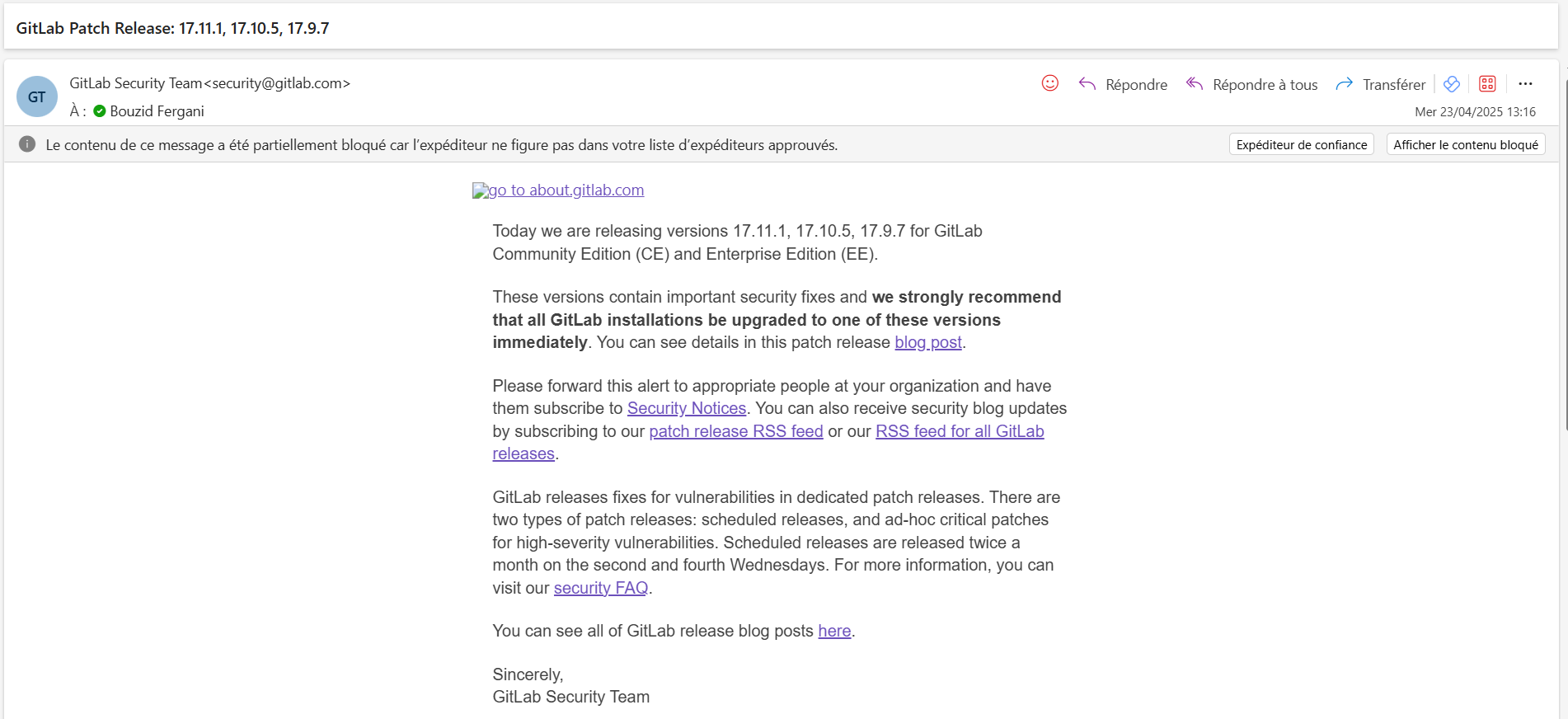Click the go to about.gitlab.com image link
This screenshot has width=1568, height=719.
click(x=558, y=190)
